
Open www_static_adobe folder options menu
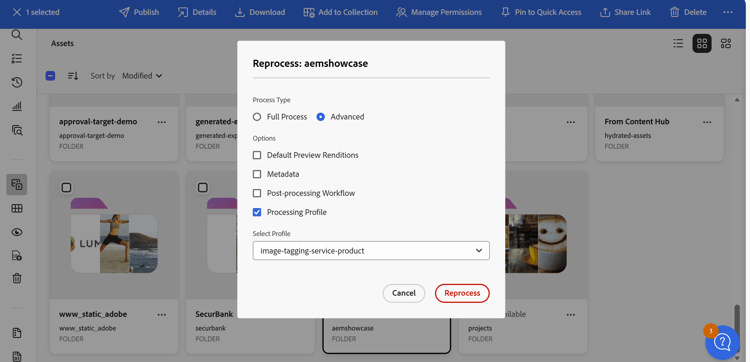162,315
